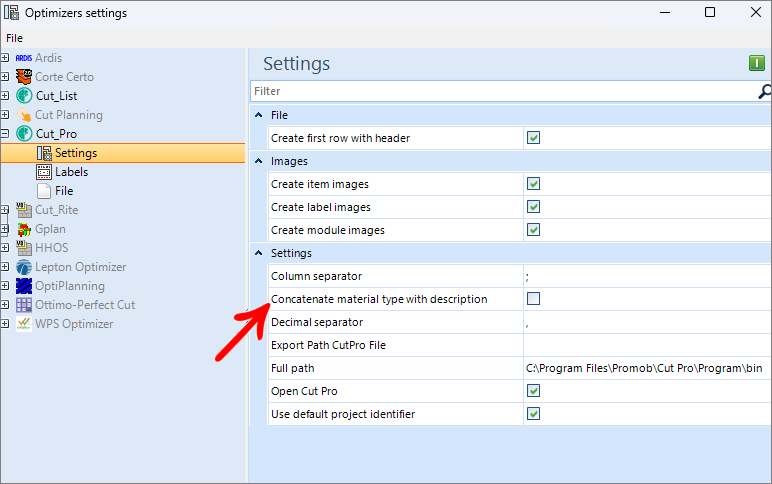
Task: Collapse the File section
Action: pyautogui.click(x=258, y=115)
